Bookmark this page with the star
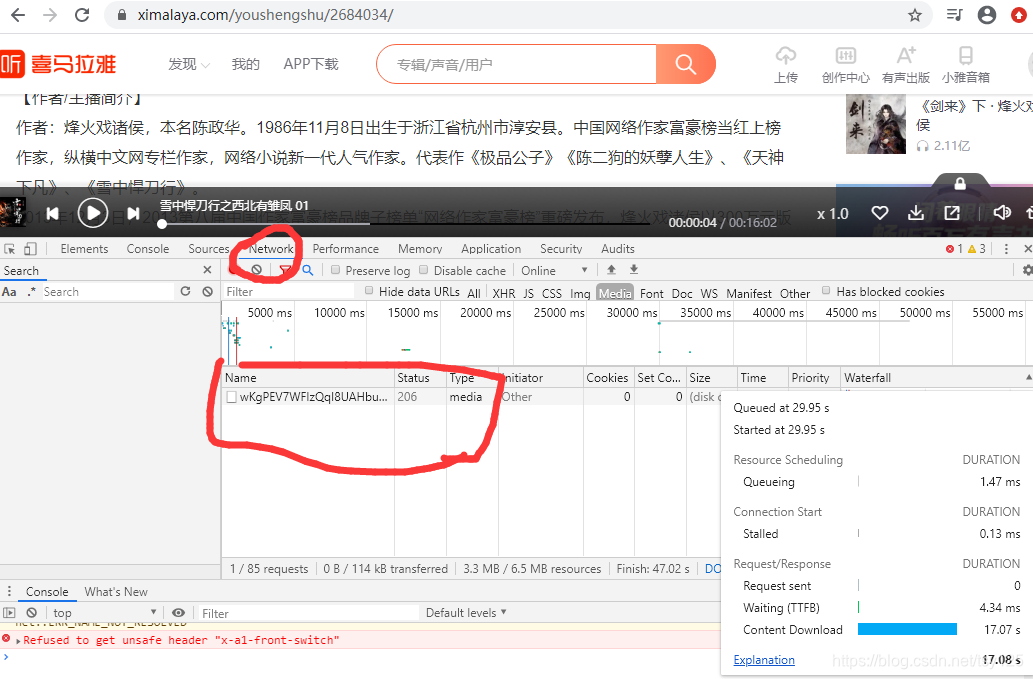The width and height of the screenshot is (1033, 679). click(914, 15)
